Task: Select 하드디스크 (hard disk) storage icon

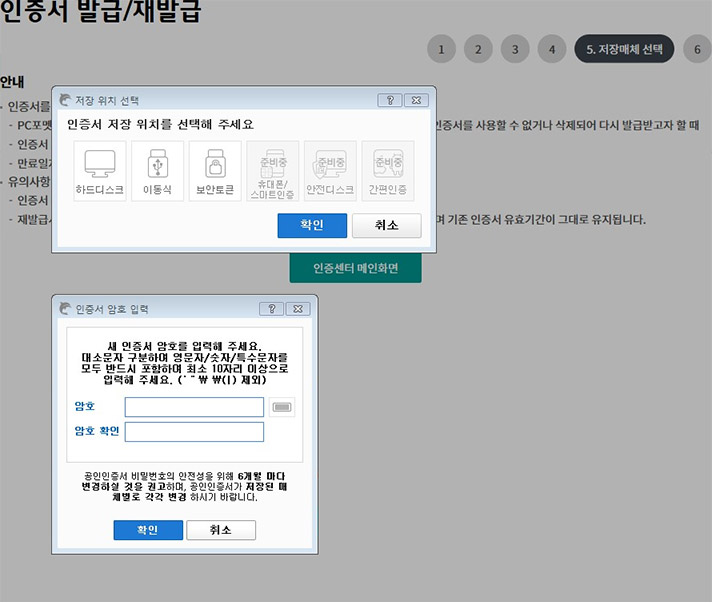Action: pyautogui.click(x=100, y=171)
